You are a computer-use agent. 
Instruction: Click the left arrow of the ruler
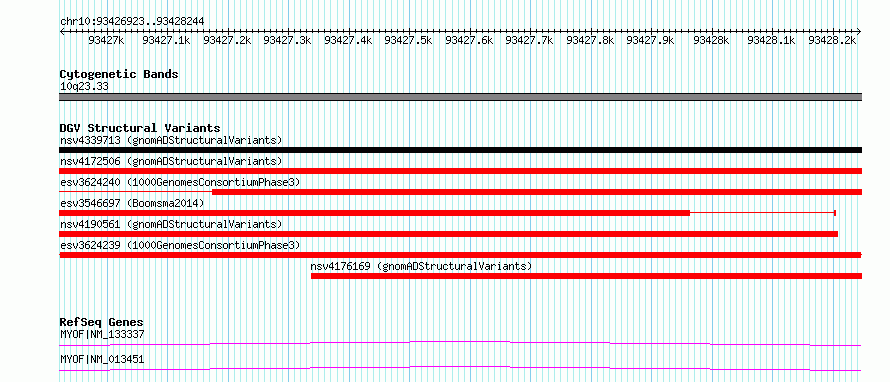(62, 31)
